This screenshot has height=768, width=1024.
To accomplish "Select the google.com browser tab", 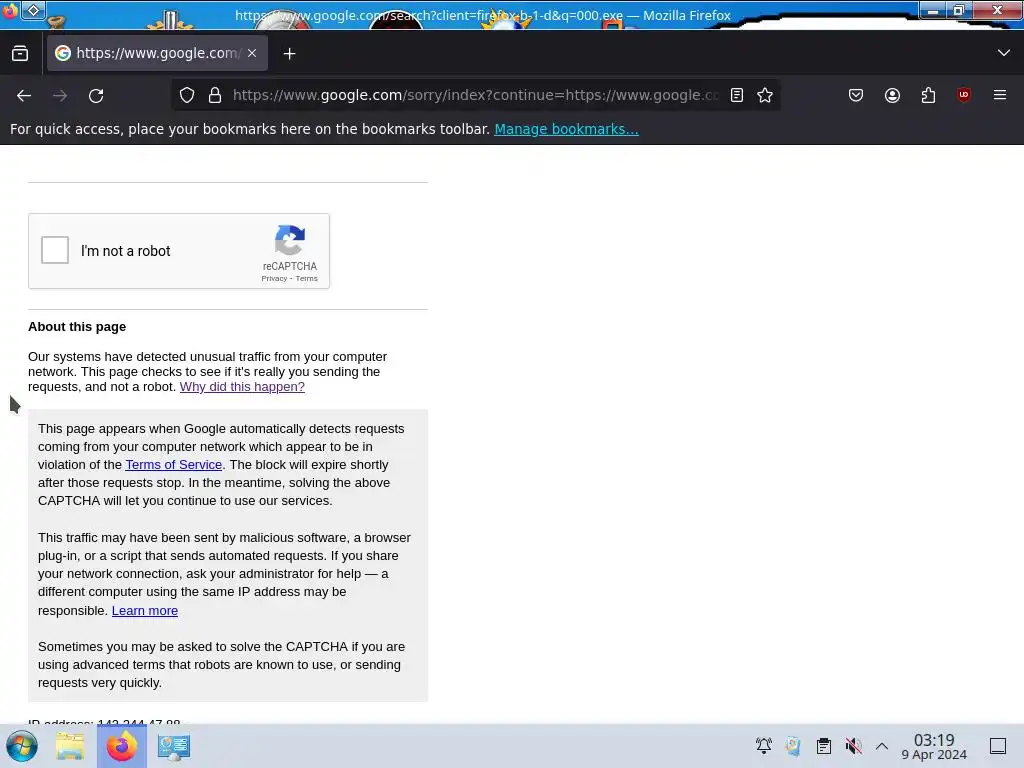I will point(157,53).
